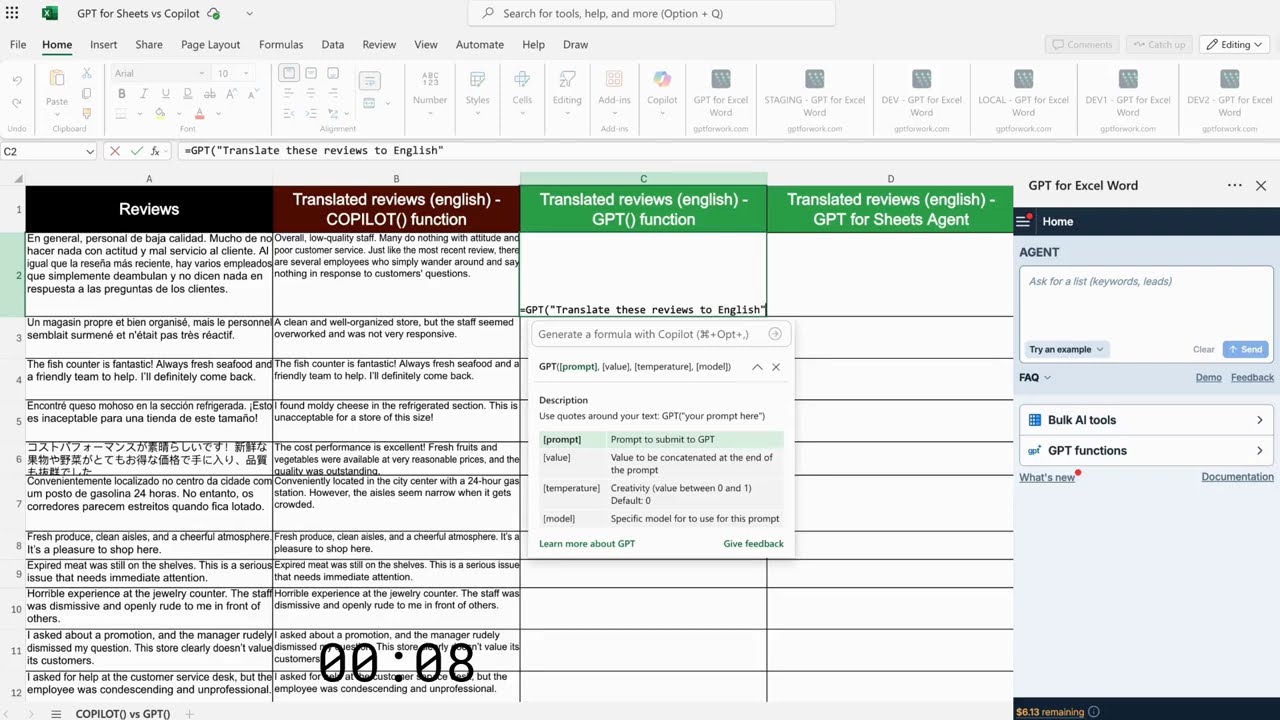The height and width of the screenshot is (720, 1280).
Task: Switch to the Insert ribbon tab
Action: pos(103,45)
